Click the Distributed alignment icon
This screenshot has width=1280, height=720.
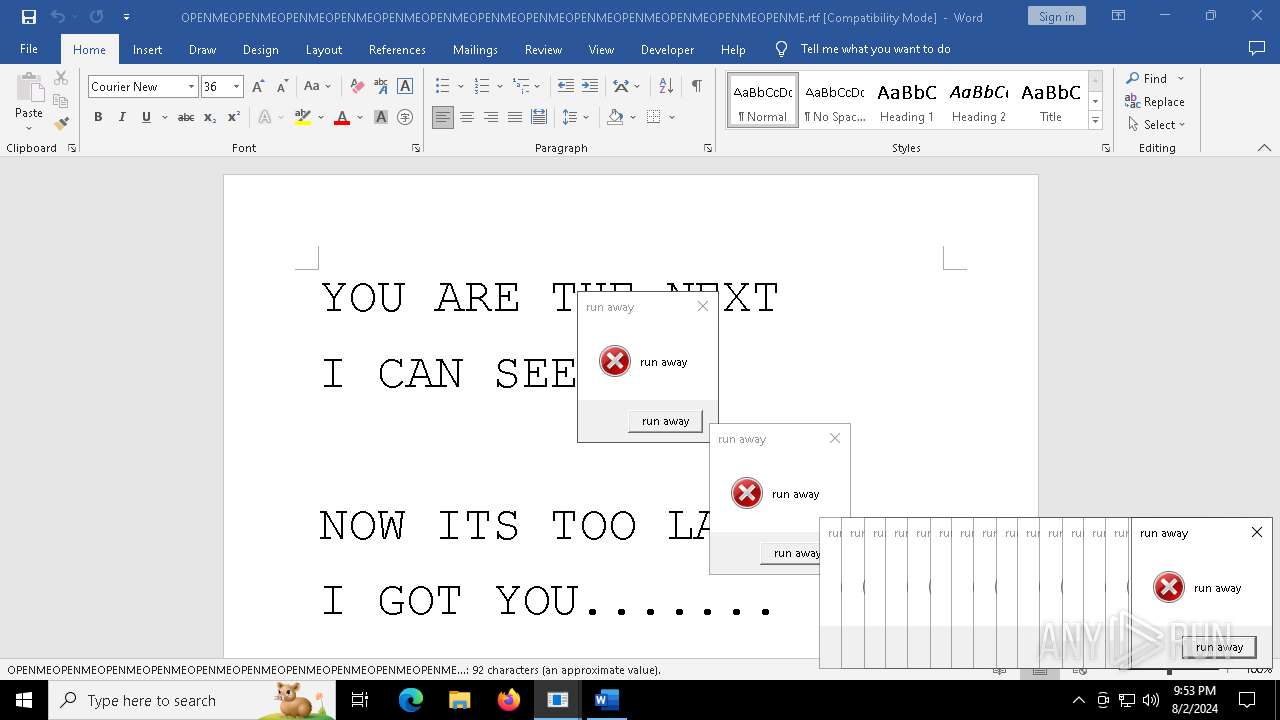[x=539, y=117]
